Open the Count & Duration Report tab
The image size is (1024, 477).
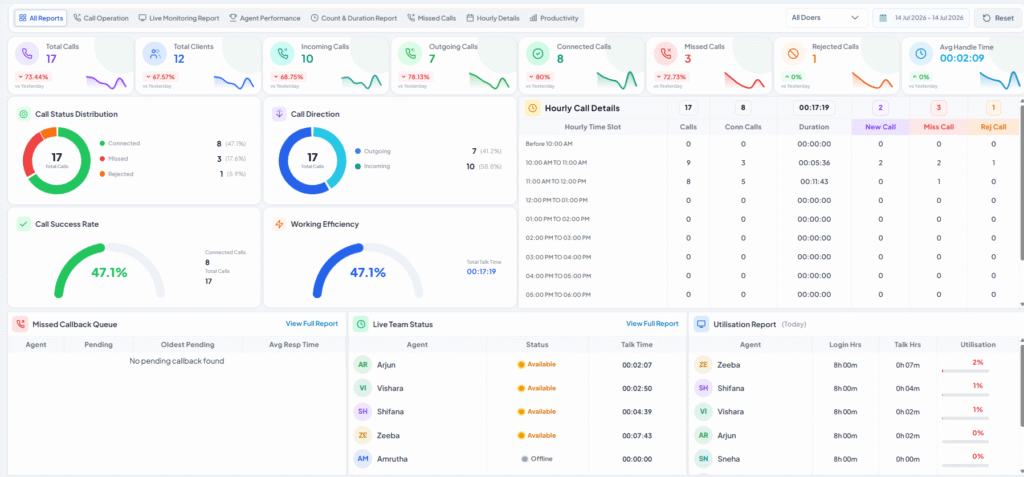point(353,18)
